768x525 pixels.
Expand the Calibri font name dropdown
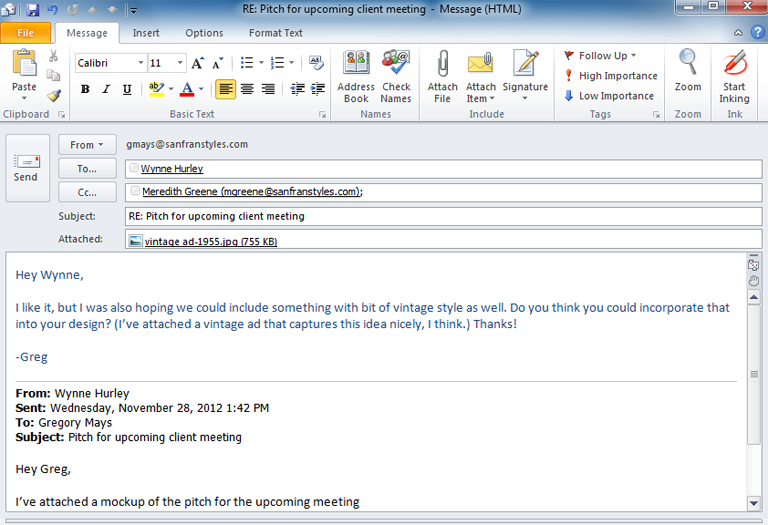(x=140, y=63)
